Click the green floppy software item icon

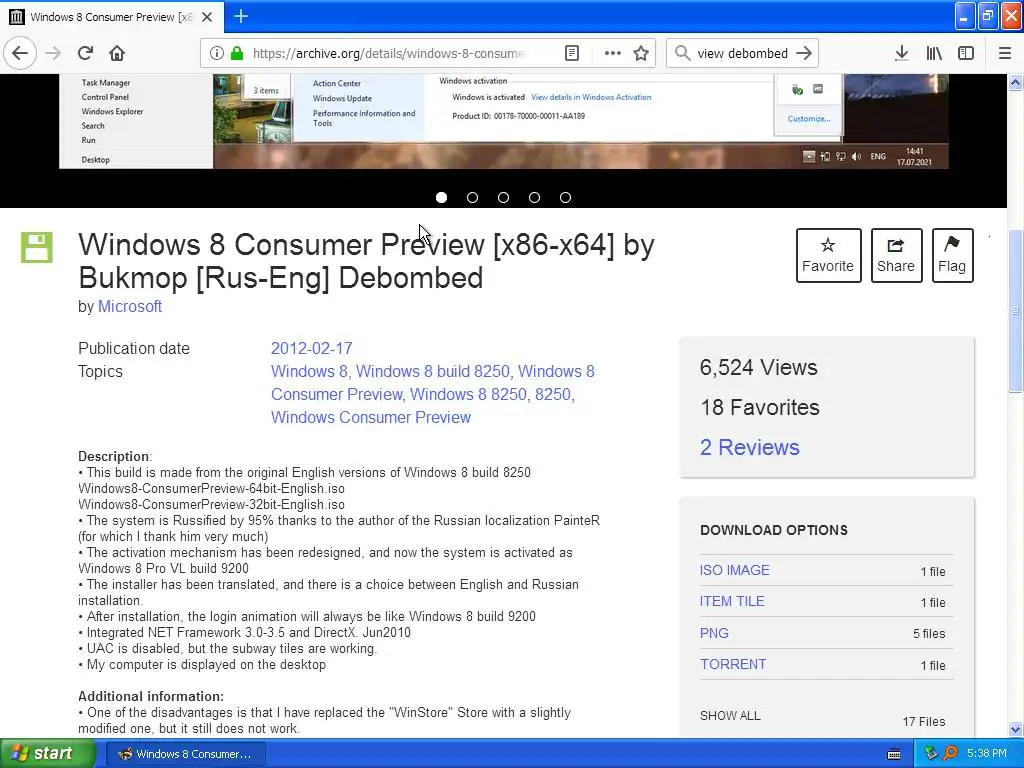pyautogui.click(x=37, y=248)
